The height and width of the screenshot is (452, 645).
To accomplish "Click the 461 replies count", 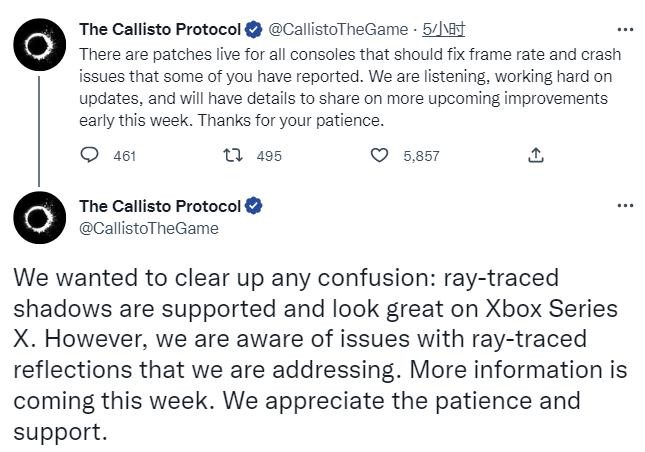I will [x=125, y=156].
